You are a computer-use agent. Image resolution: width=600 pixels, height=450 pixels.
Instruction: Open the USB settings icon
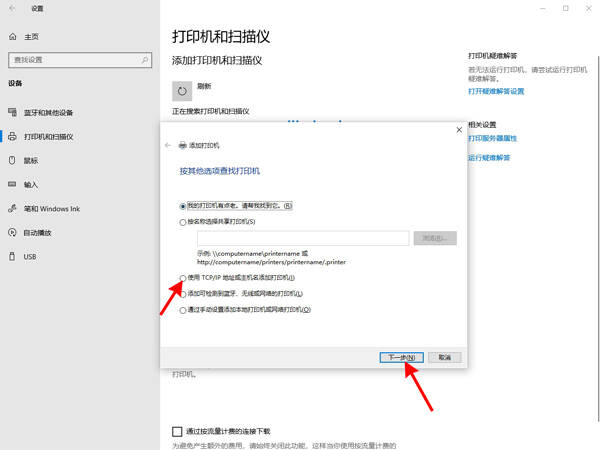click(12, 256)
